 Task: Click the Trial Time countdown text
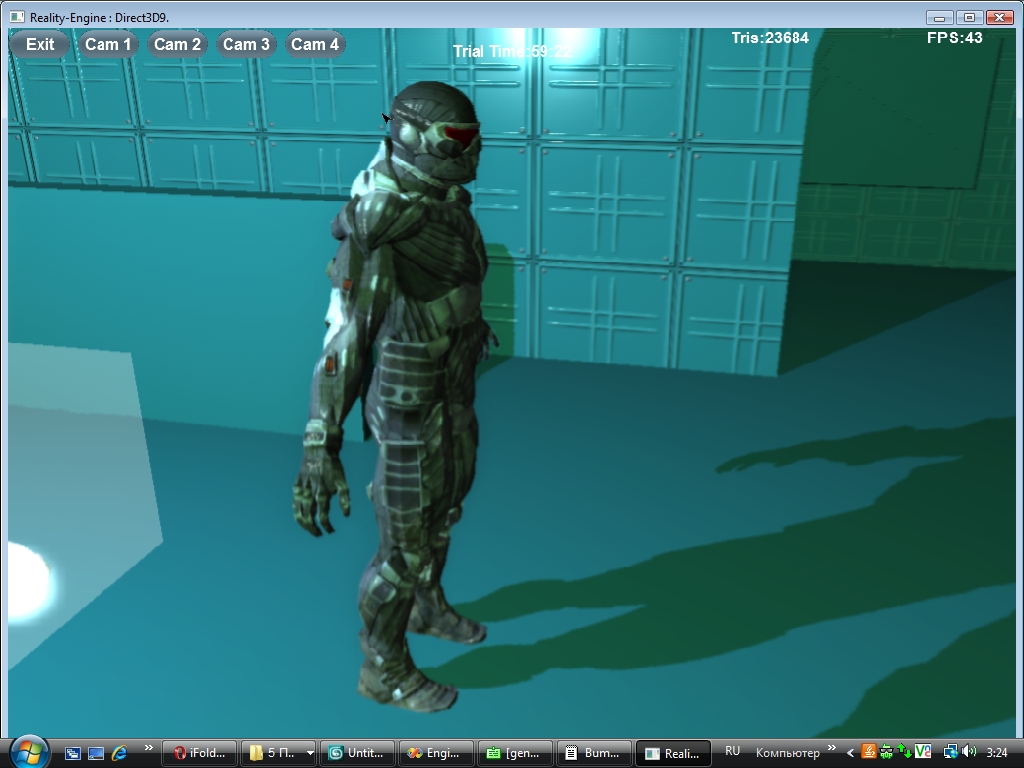tap(513, 52)
